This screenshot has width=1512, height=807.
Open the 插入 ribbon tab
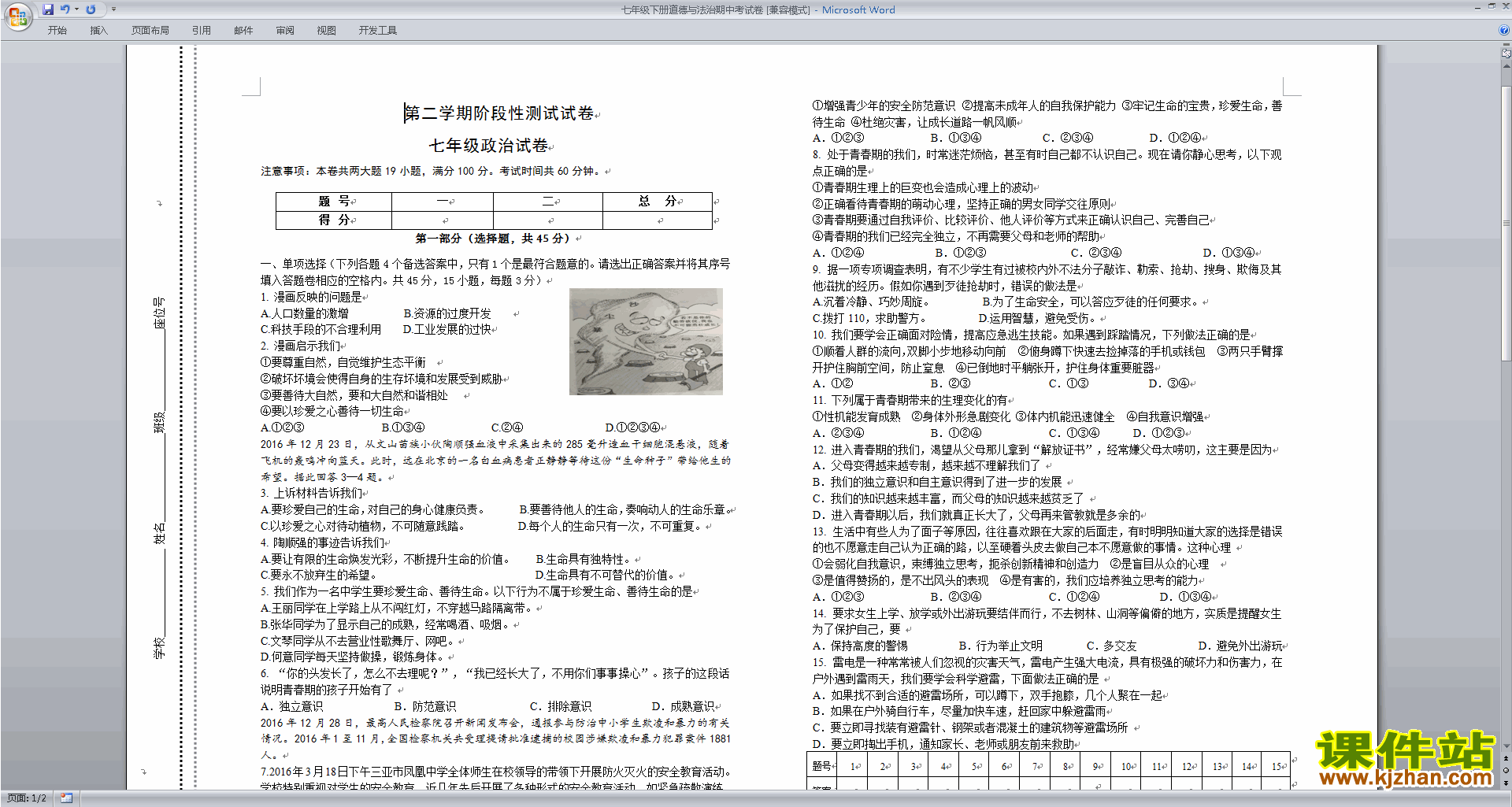[98, 31]
